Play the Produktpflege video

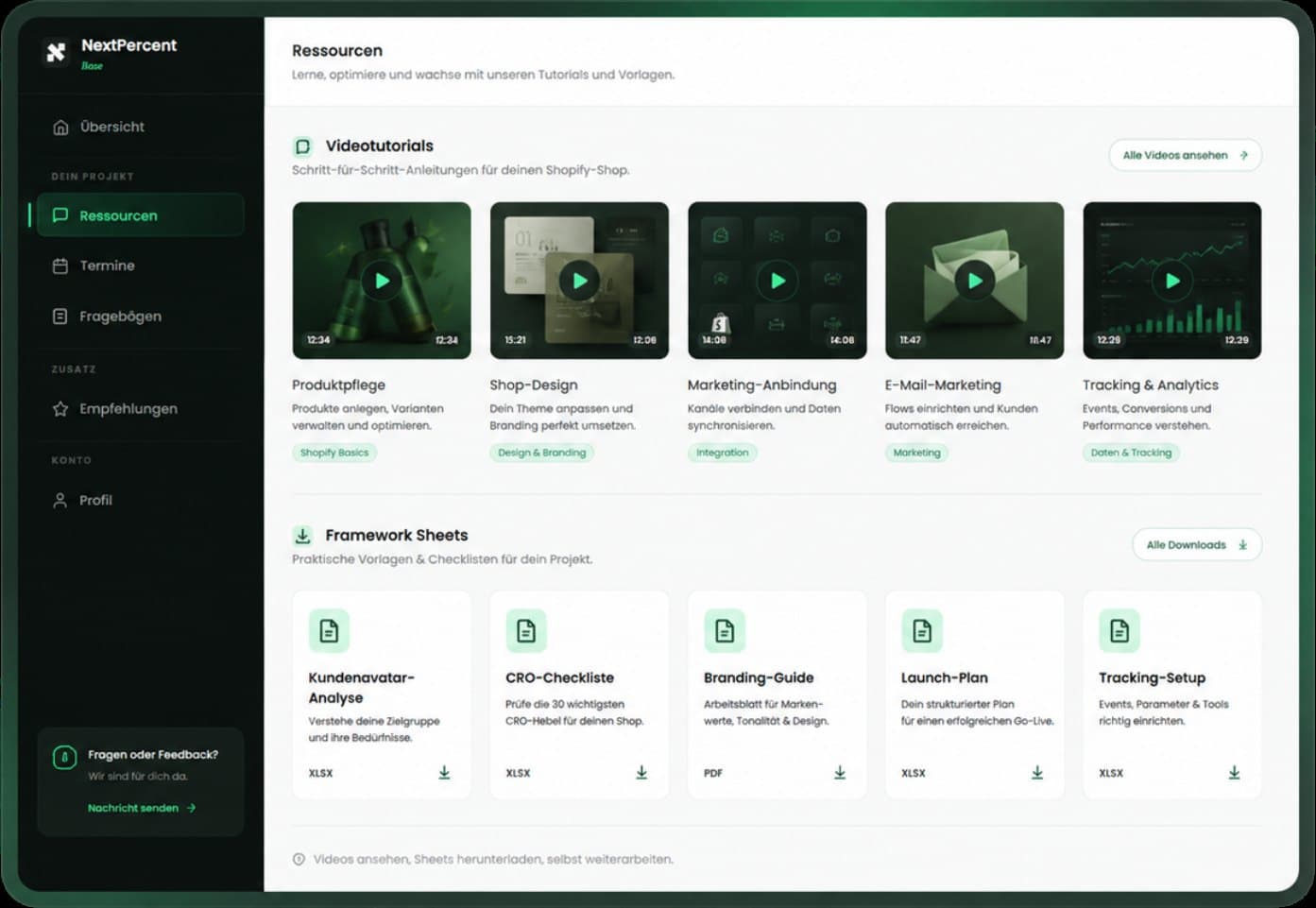382,281
